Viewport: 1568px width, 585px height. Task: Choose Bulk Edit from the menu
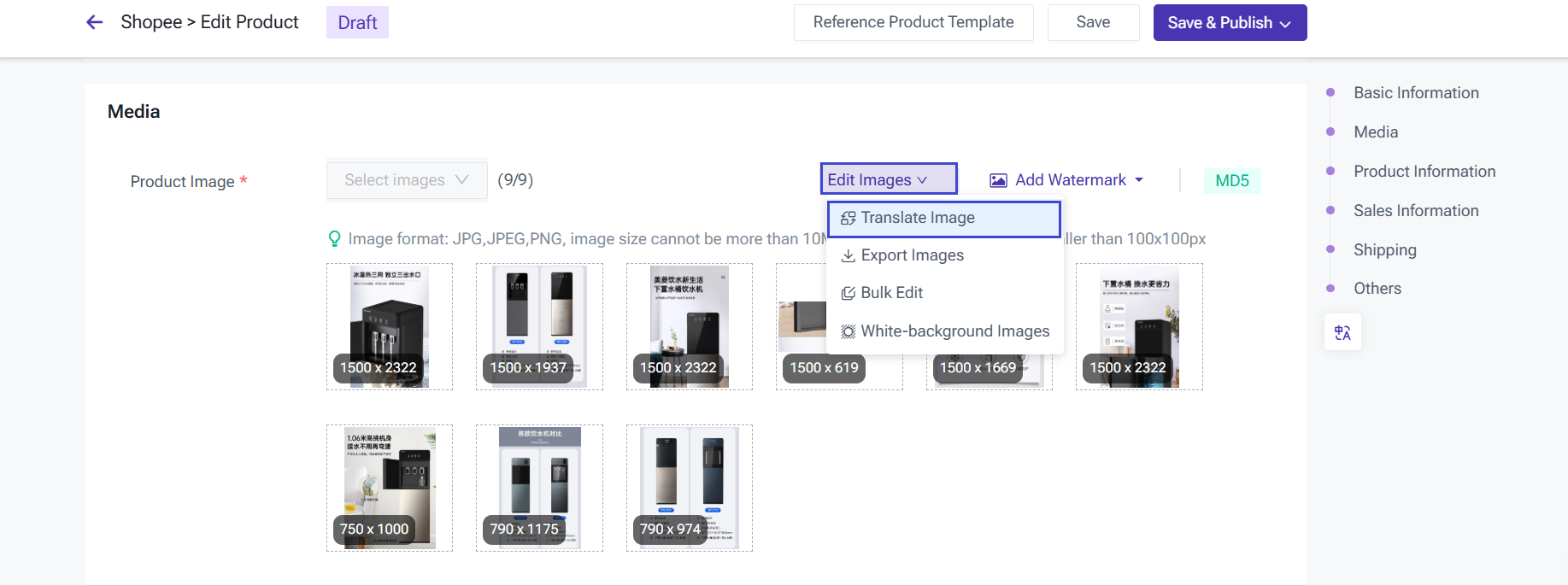(891, 293)
